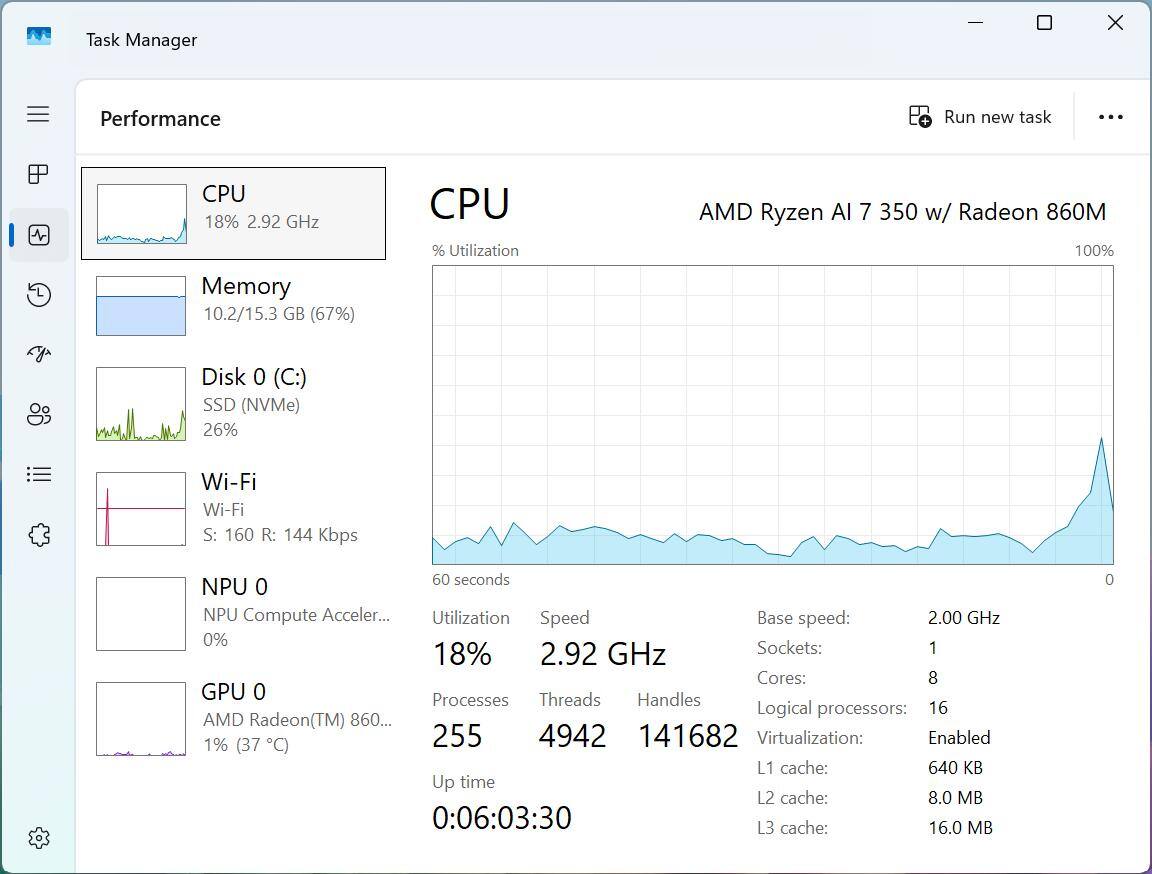Image resolution: width=1152 pixels, height=874 pixels.
Task: Open Task Manager settings gear
Action: point(38,838)
